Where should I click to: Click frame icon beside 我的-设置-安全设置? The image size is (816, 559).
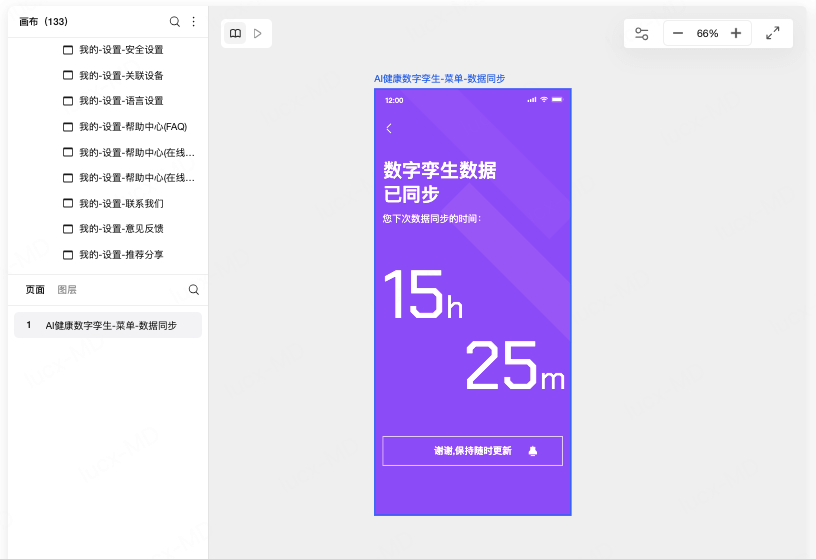click(68, 50)
